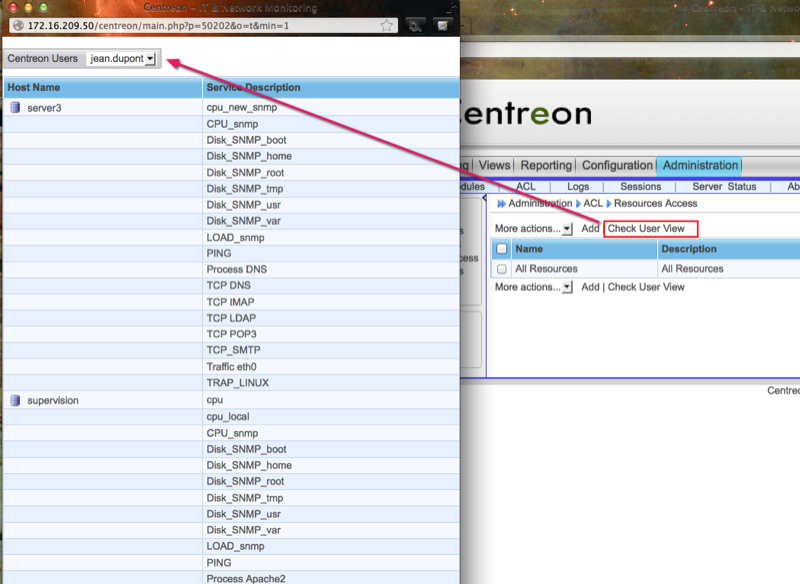Click the supervision host database icon
800x584 pixels.
15,400
